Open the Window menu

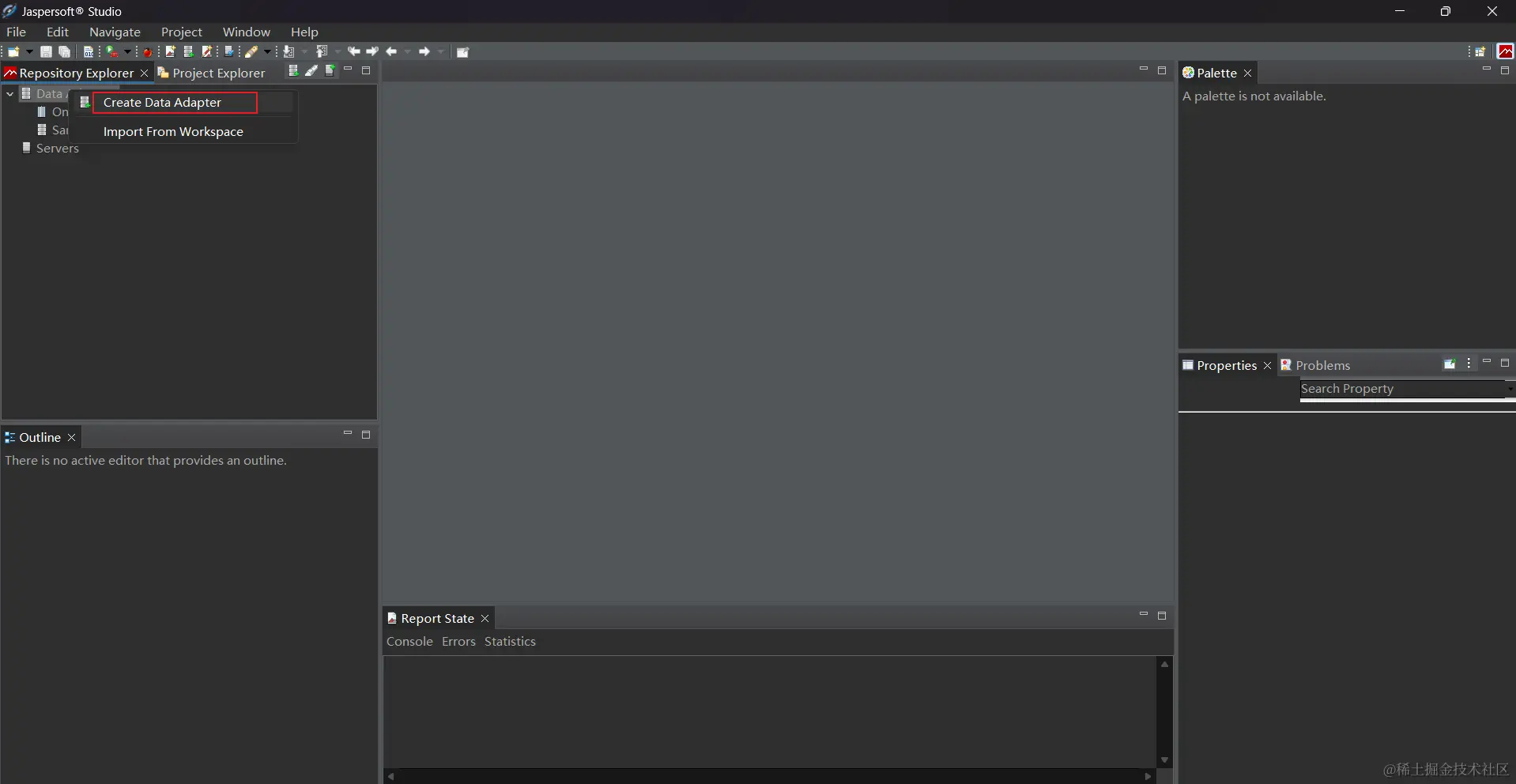[x=247, y=32]
